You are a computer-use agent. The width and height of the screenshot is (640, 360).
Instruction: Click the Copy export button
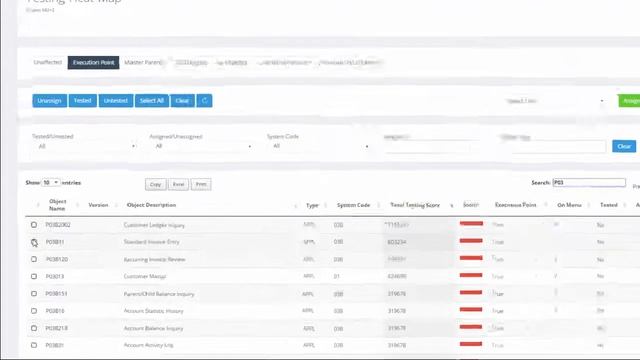[156, 184]
